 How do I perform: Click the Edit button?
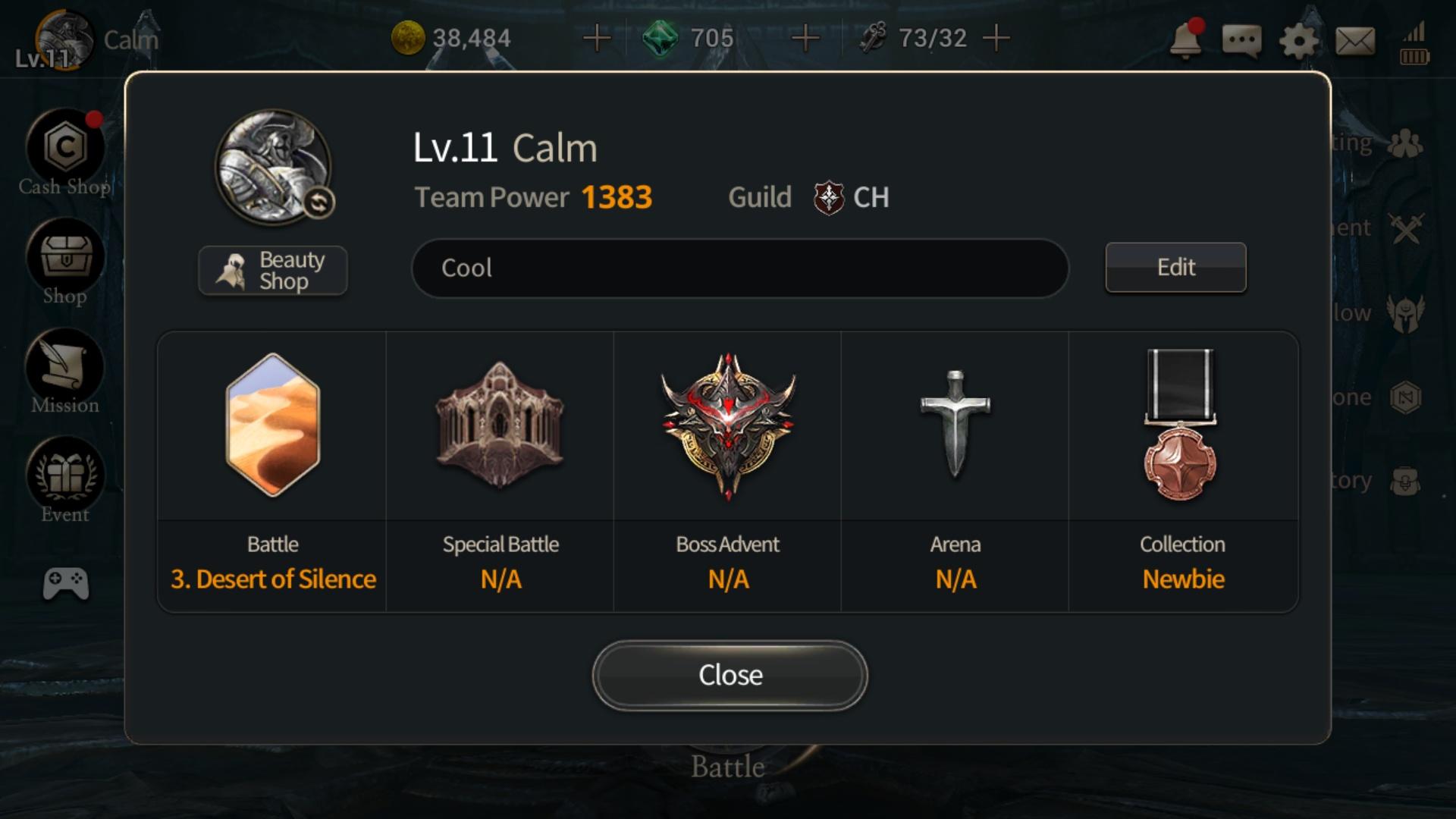coord(1175,267)
